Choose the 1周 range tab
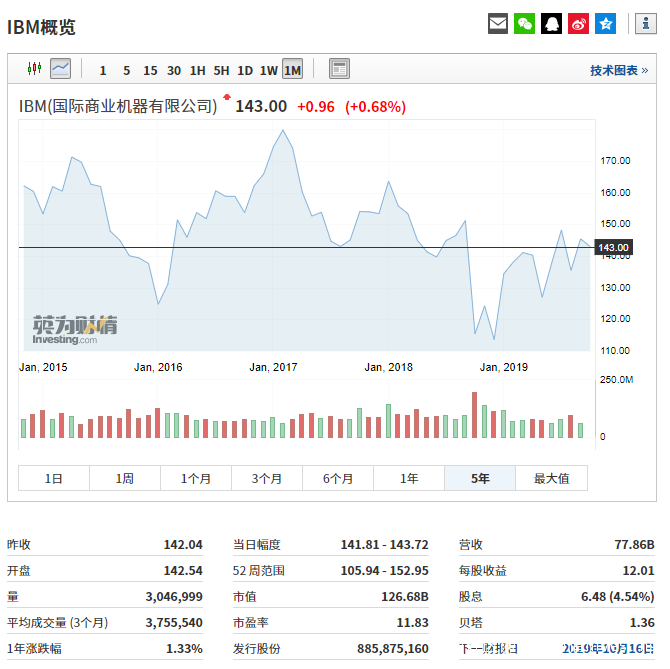Screen dimensions: 670x669 click(125, 478)
